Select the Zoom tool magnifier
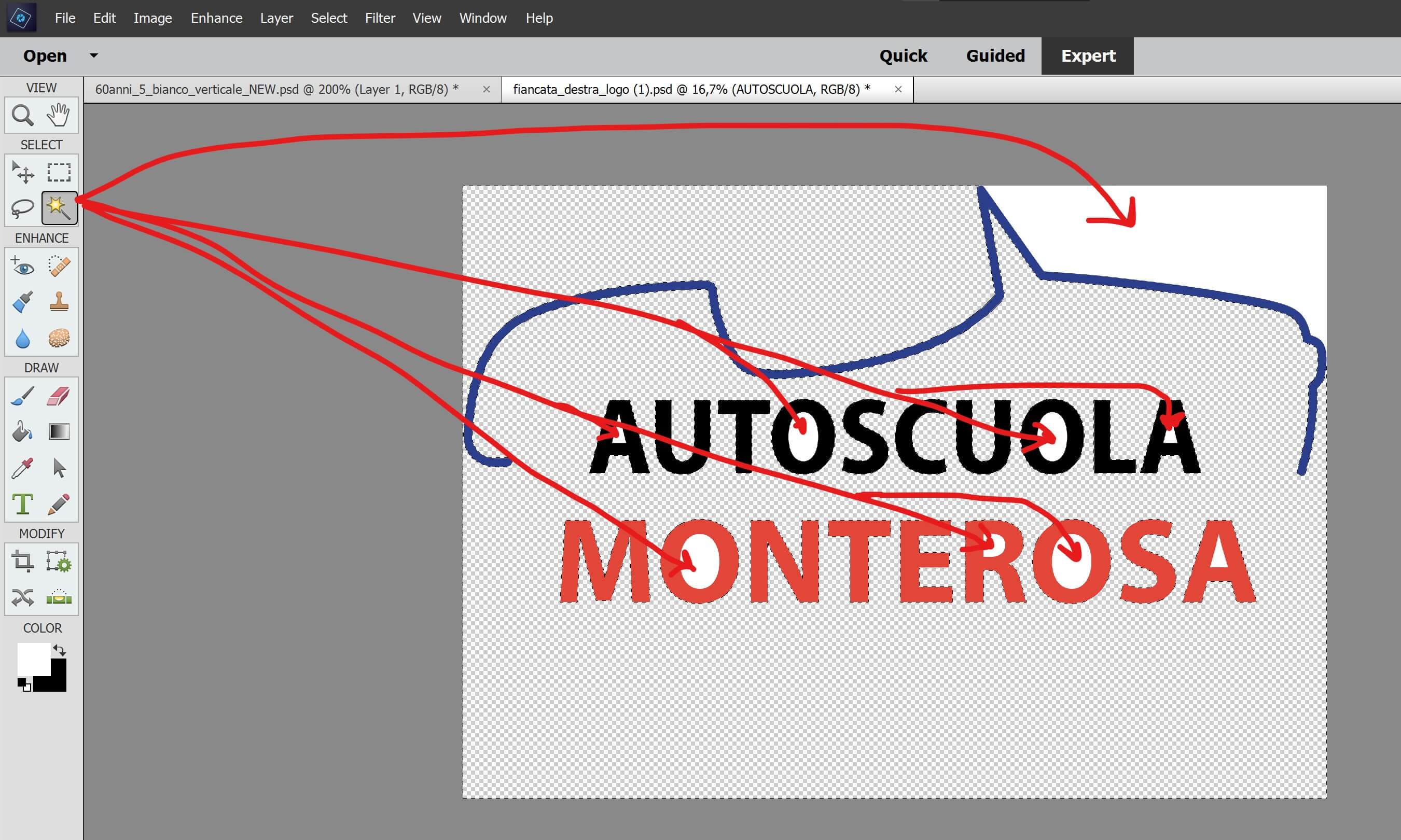Image resolution: width=1401 pixels, height=840 pixels. click(23, 115)
